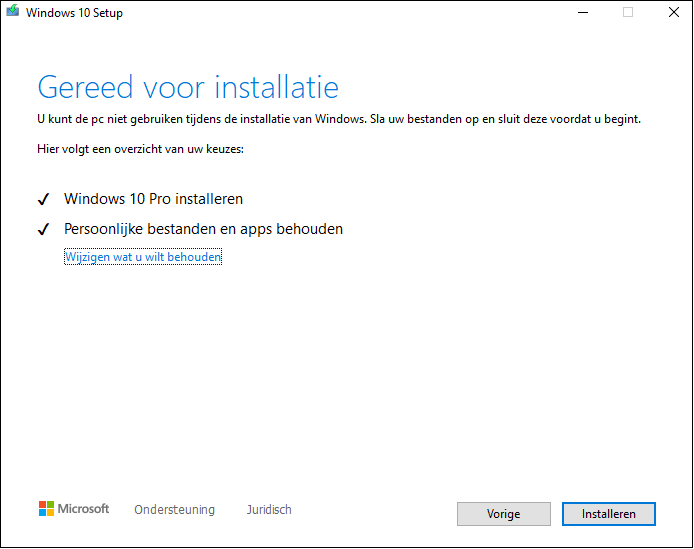Viewport: 694px width, 549px height.
Task: Go back using the Vorige button
Action: point(504,514)
